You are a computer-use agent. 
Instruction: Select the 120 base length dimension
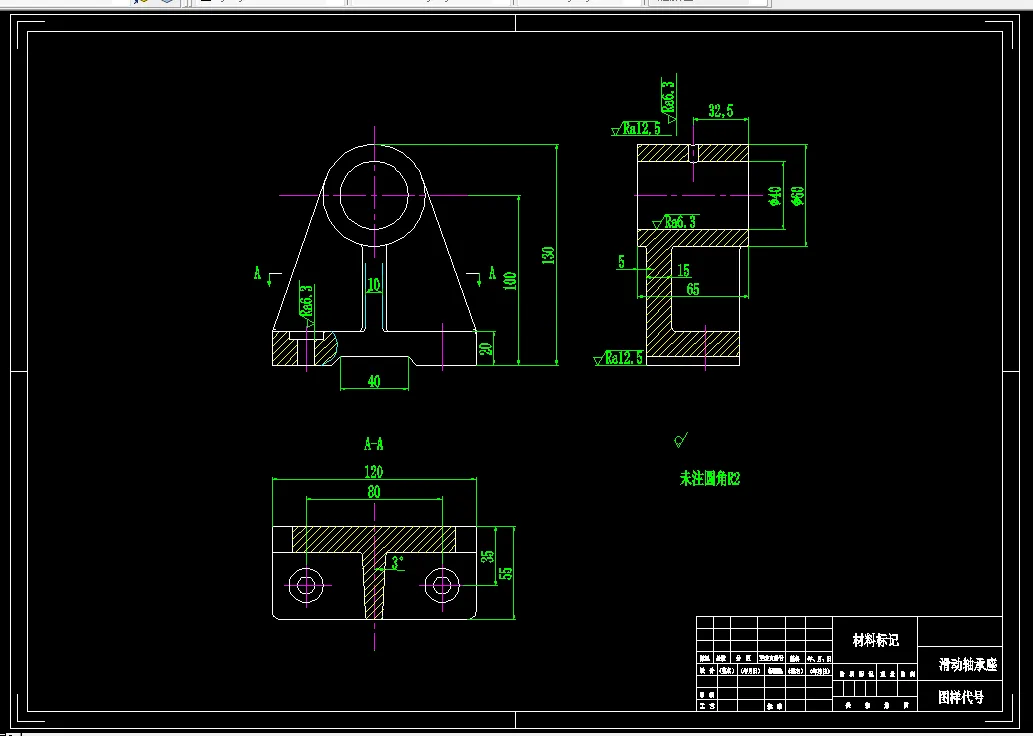(x=374, y=472)
